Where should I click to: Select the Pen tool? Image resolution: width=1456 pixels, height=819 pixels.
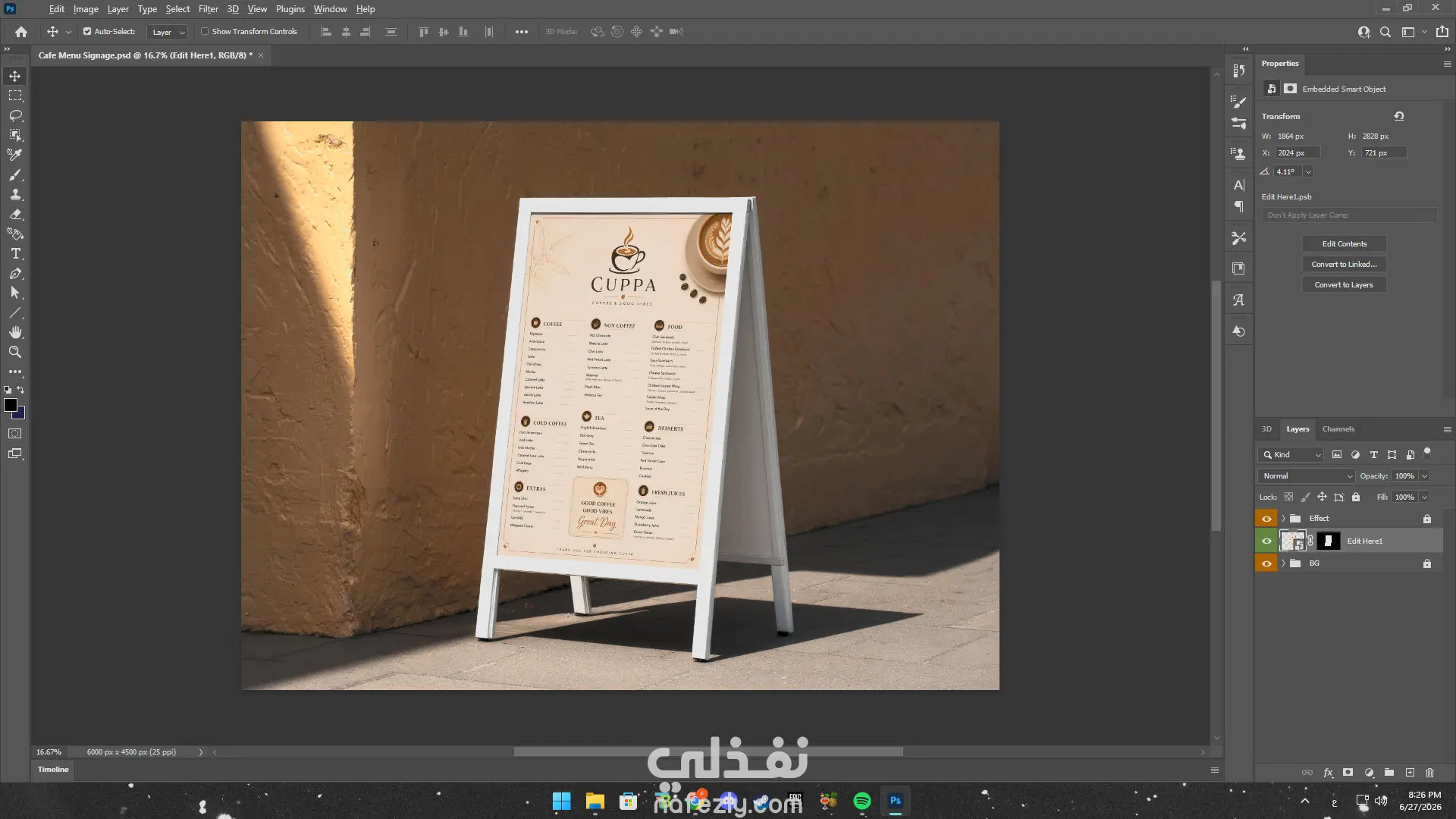[x=15, y=273]
